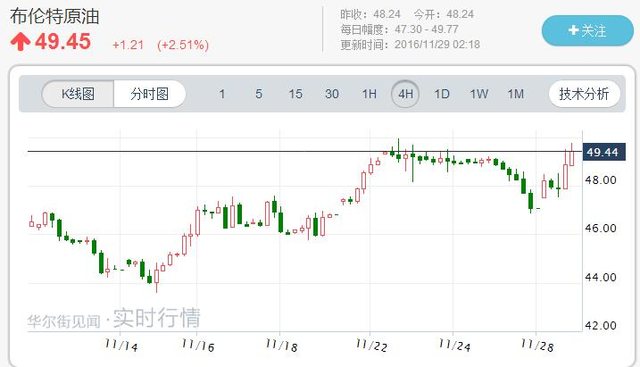Image resolution: width=640 pixels, height=367 pixels.
Task: Open 技术分析 technical analysis
Action: coord(584,94)
